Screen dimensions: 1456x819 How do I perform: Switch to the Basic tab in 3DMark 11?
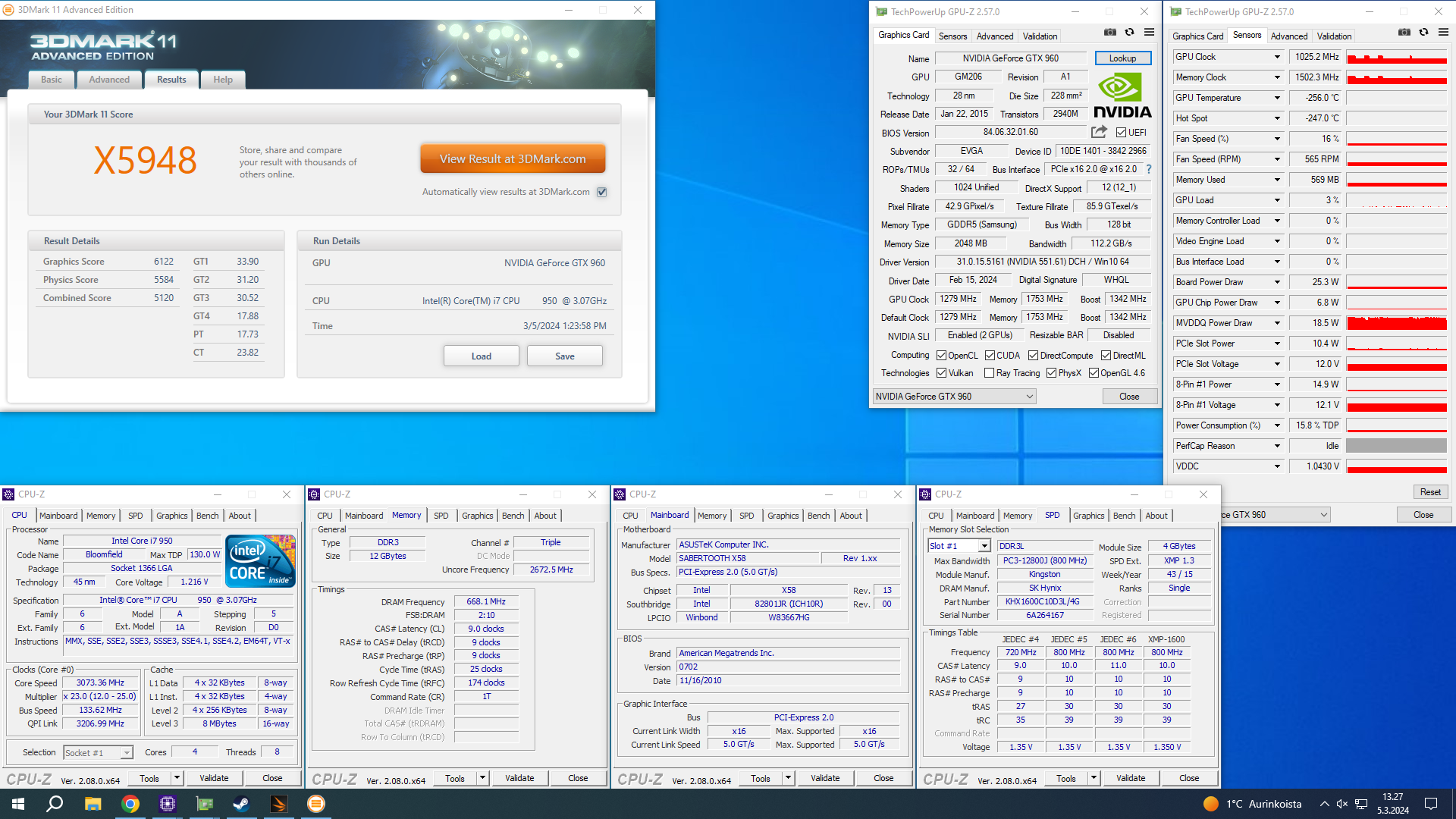(52, 80)
